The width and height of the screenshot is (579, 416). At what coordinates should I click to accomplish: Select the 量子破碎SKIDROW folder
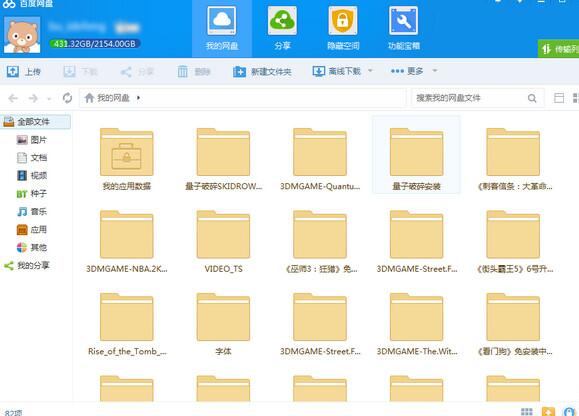click(223, 159)
